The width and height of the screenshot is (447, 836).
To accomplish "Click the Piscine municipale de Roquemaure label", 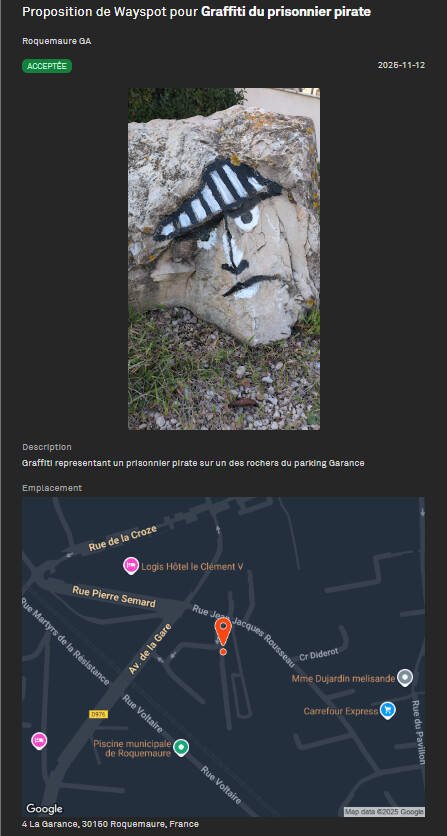I will pyautogui.click(x=132, y=748).
